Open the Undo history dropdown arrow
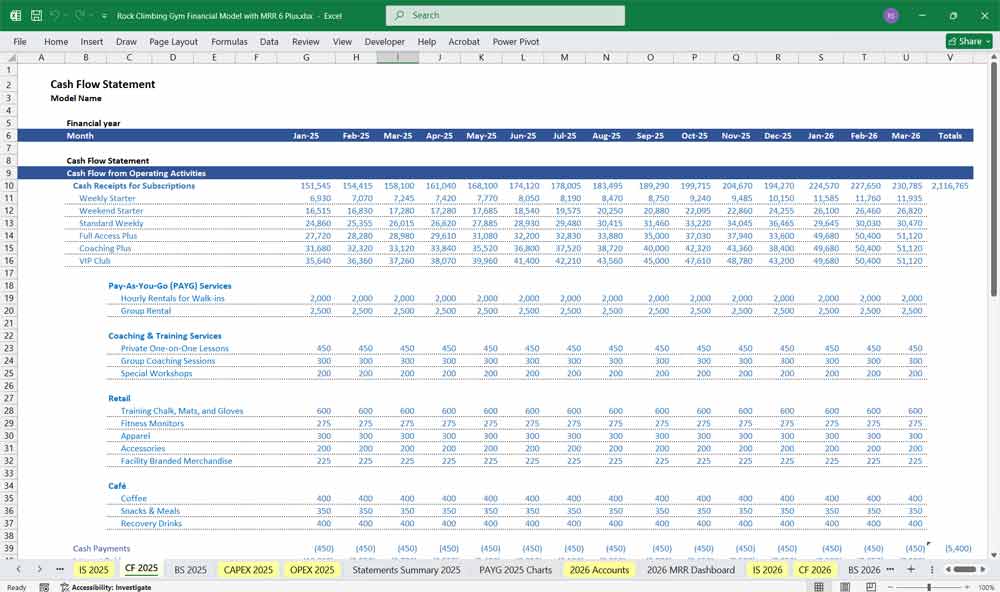The image size is (1000, 592). tap(66, 15)
